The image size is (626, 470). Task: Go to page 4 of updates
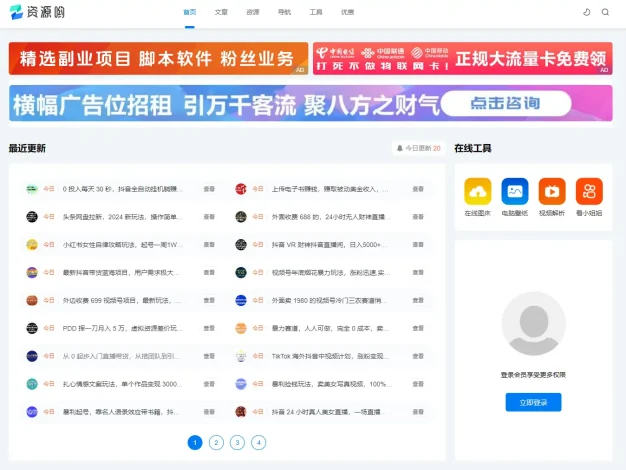pyautogui.click(x=259, y=442)
